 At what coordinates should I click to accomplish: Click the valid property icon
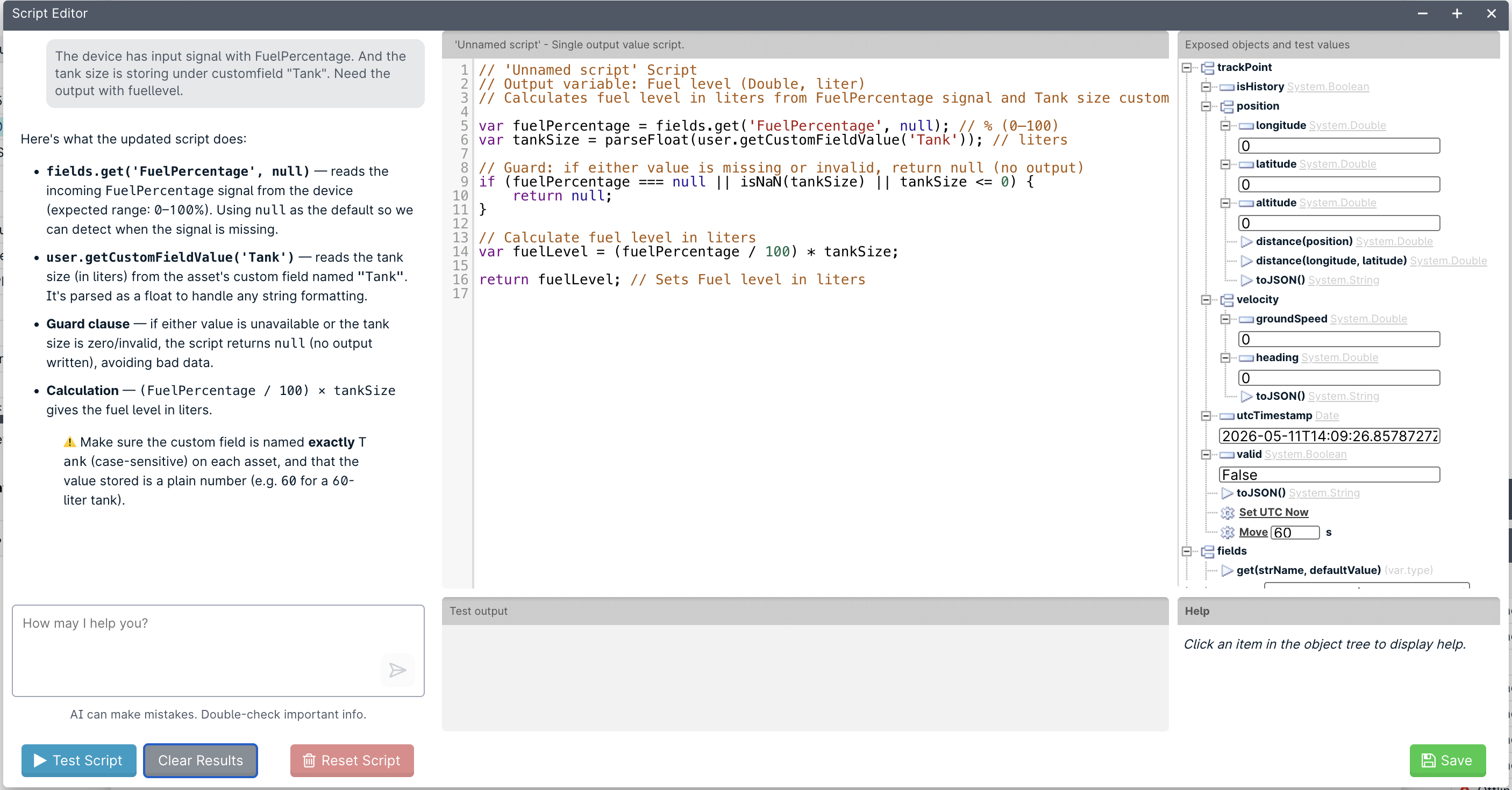pos(1228,455)
